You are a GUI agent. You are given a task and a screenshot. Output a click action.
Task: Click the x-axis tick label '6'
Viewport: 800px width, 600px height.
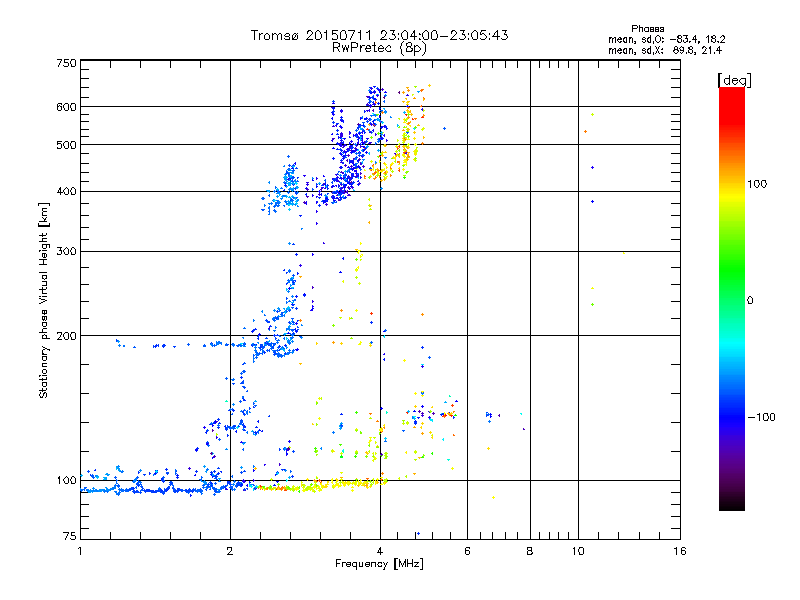click(467, 551)
